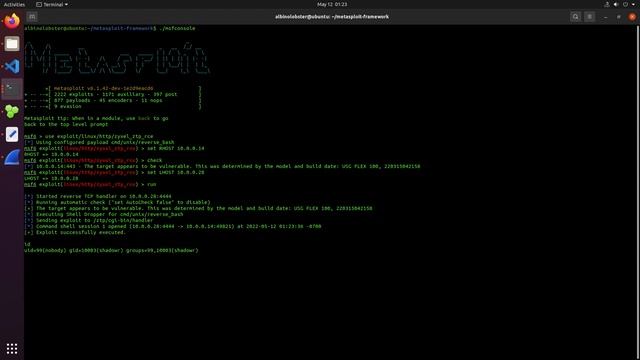The image size is (640, 360).
Task: Click the Metasploit ASCII art banner
Action: [117, 59]
